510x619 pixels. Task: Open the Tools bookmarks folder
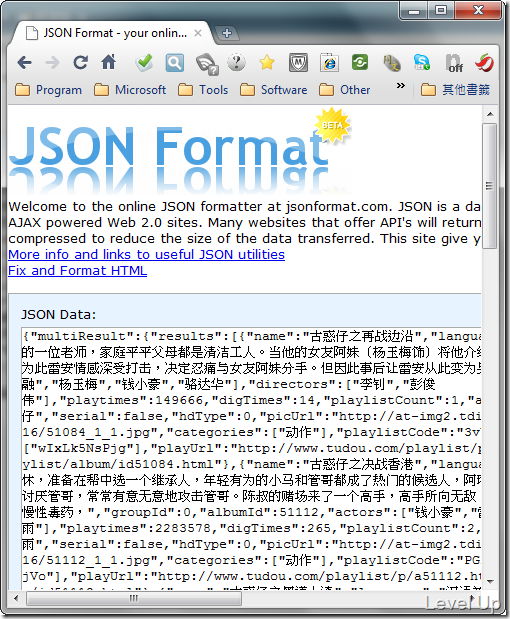203,90
